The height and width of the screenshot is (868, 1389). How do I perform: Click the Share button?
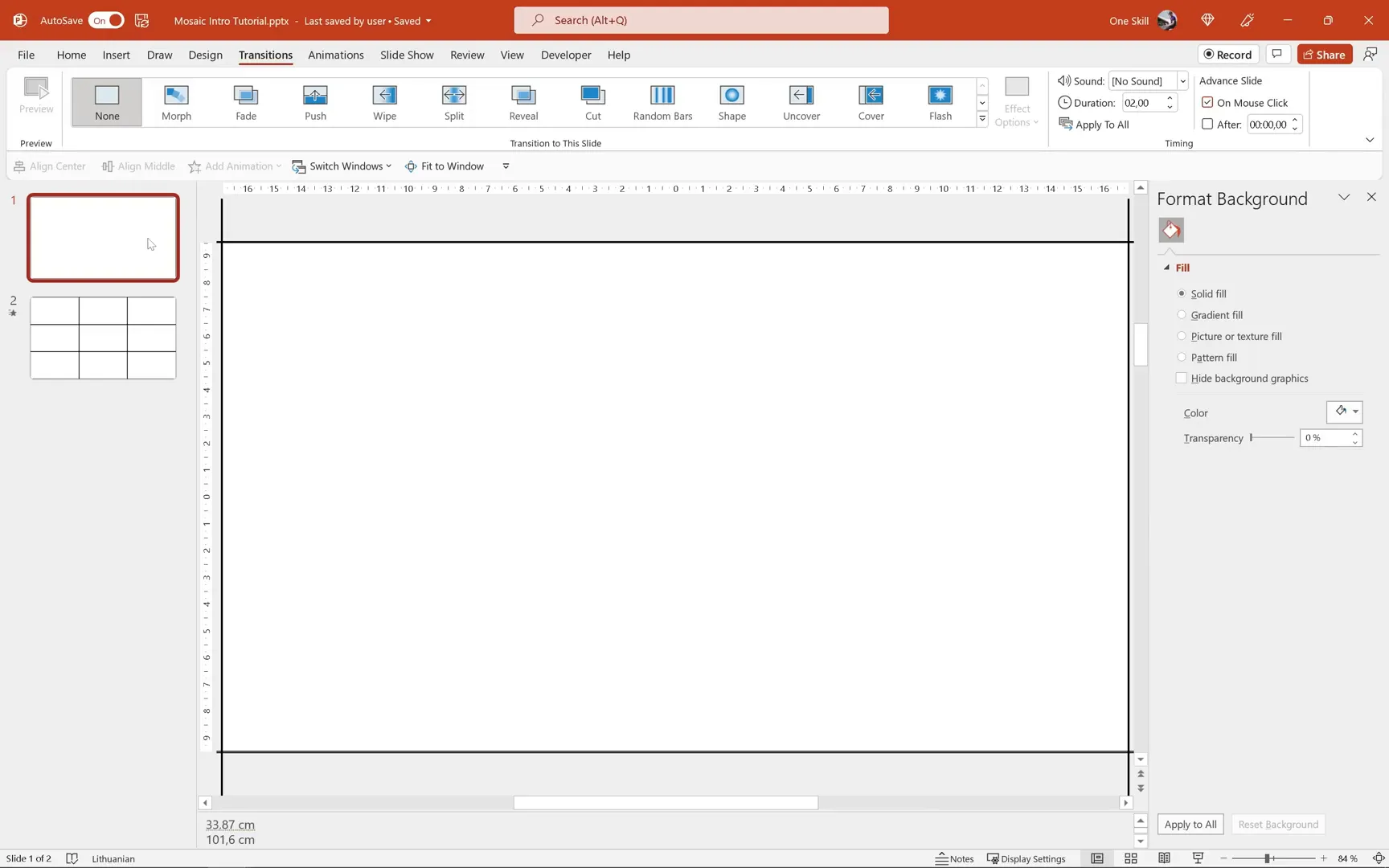(1324, 55)
